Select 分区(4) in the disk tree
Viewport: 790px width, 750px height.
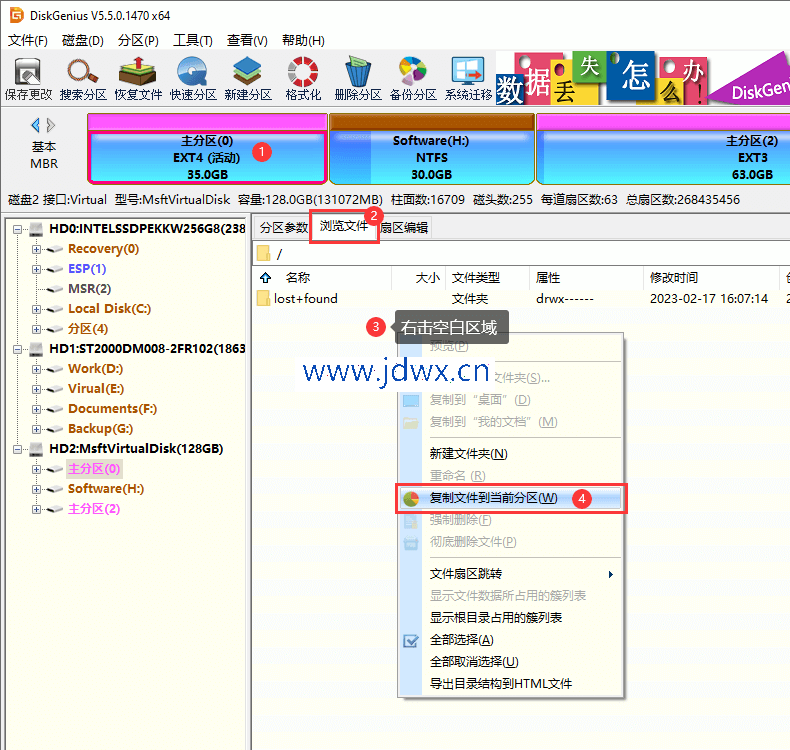[x=88, y=329]
